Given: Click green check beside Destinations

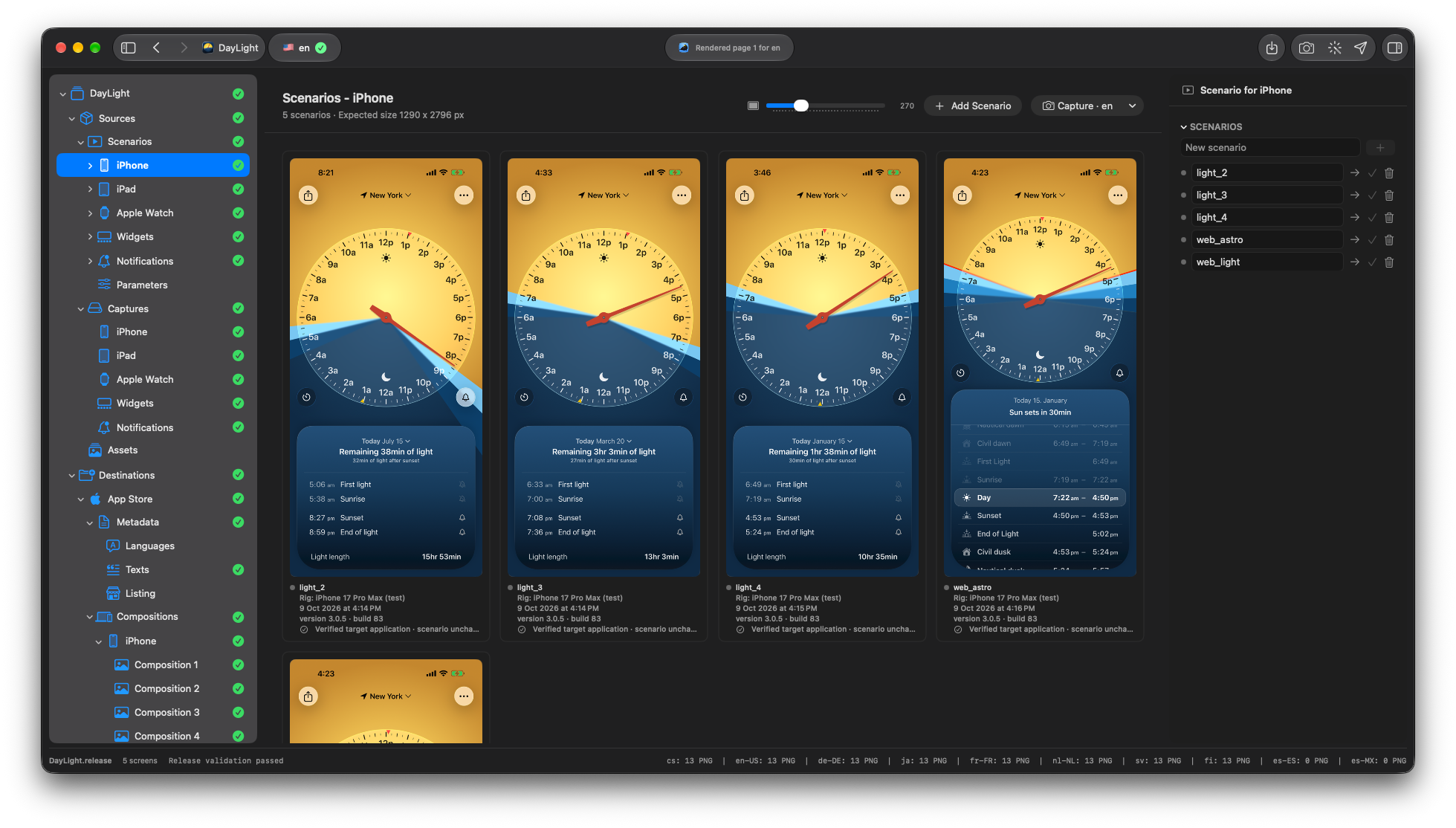Looking at the screenshot, I should (238, 474).
